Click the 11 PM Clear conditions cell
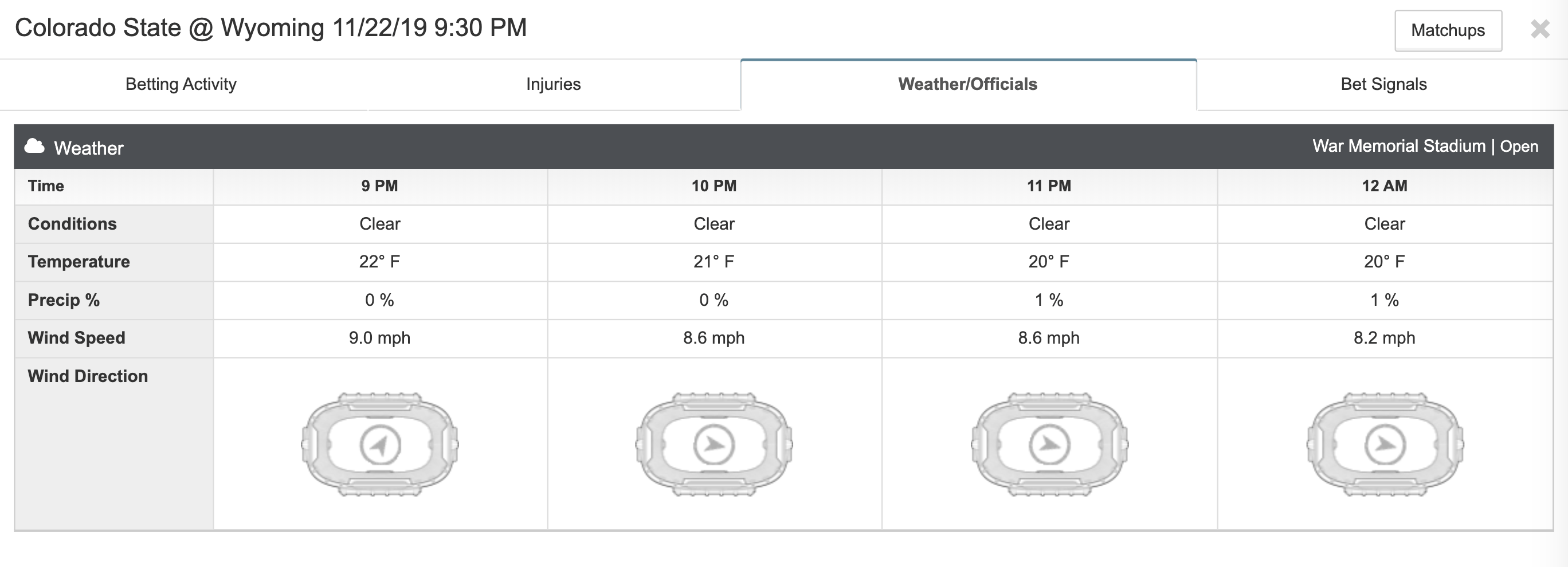The height and width of the screenshot is (567, 1568). 1049,224
